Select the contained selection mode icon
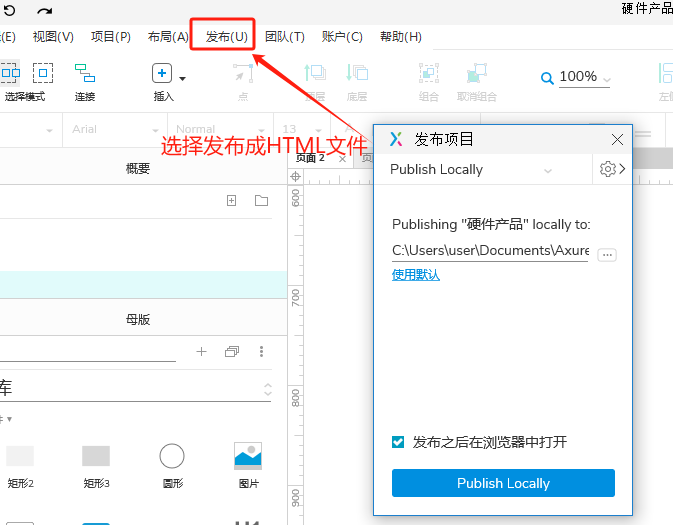673x525 pixels. point(43,73)
